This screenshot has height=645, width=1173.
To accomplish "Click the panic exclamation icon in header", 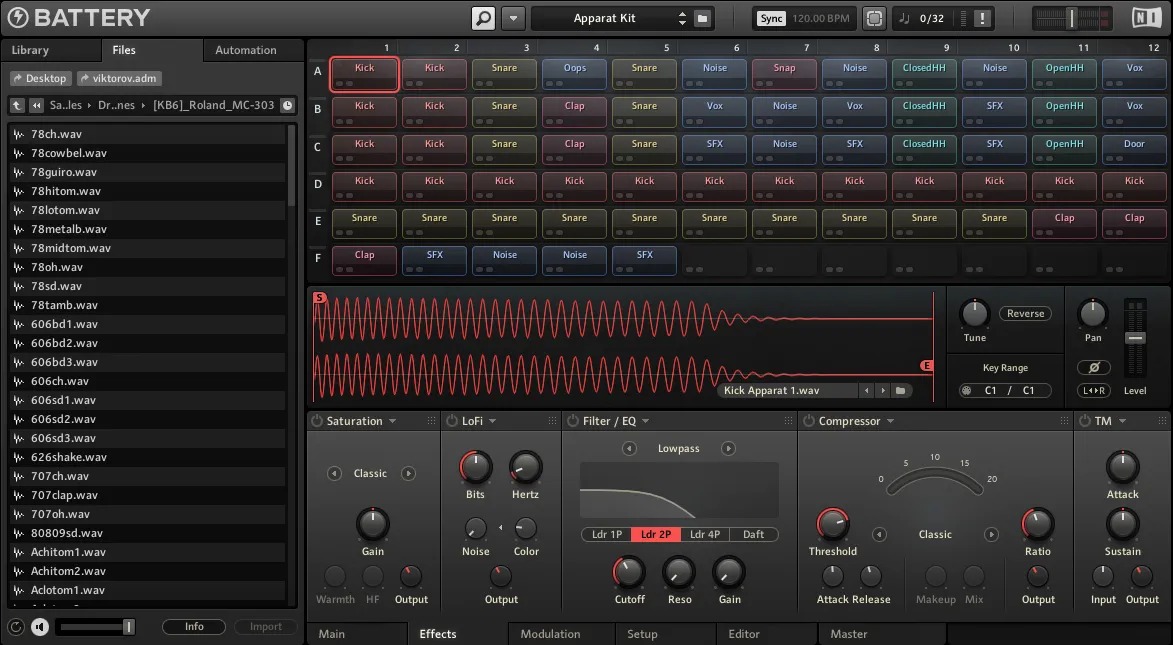I will pos(983,18).
